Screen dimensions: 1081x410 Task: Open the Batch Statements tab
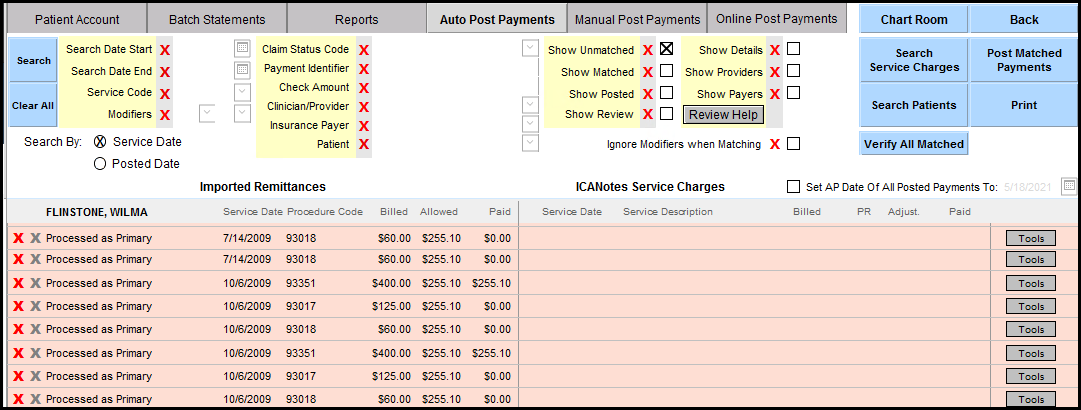tap(217, 19)
